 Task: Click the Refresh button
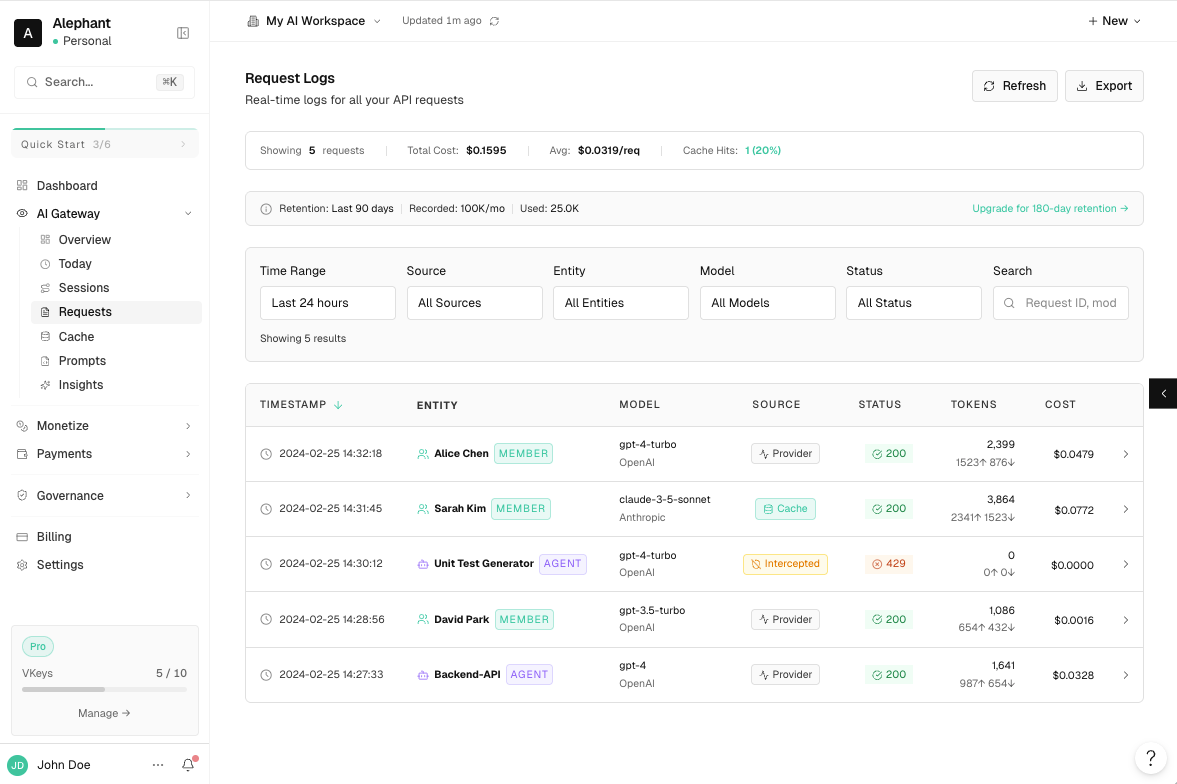(1014, 86)
